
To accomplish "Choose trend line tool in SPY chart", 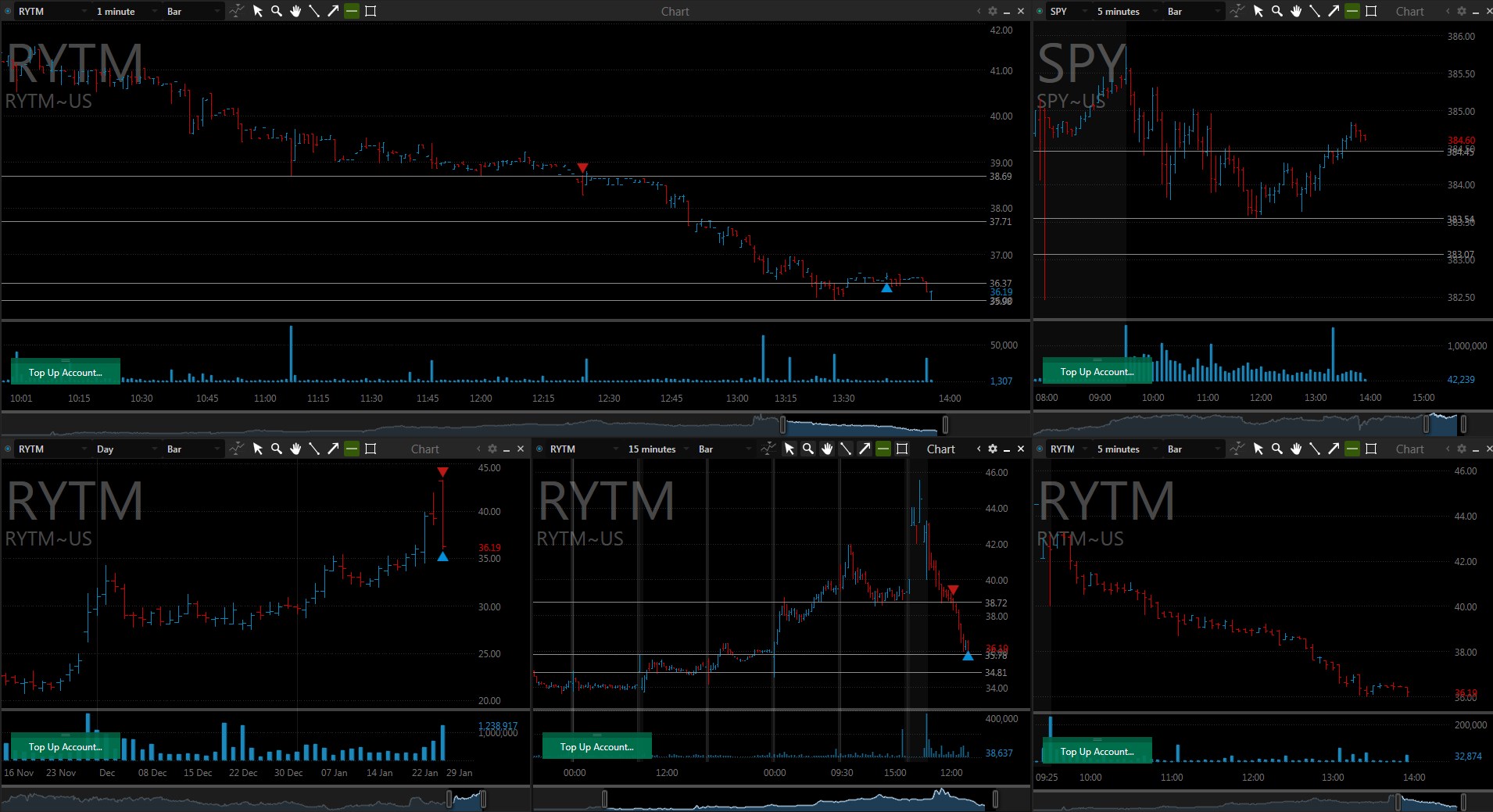I will click(1315, 11).
